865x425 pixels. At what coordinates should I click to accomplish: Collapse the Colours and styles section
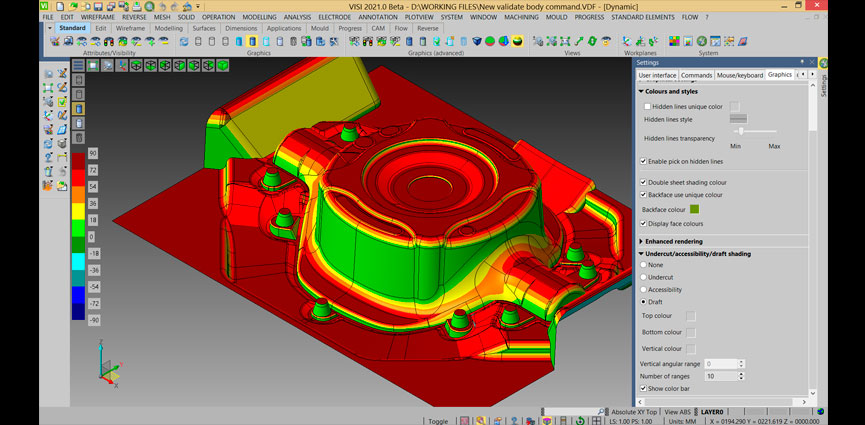pyautogui.click(x=642, y=92)
